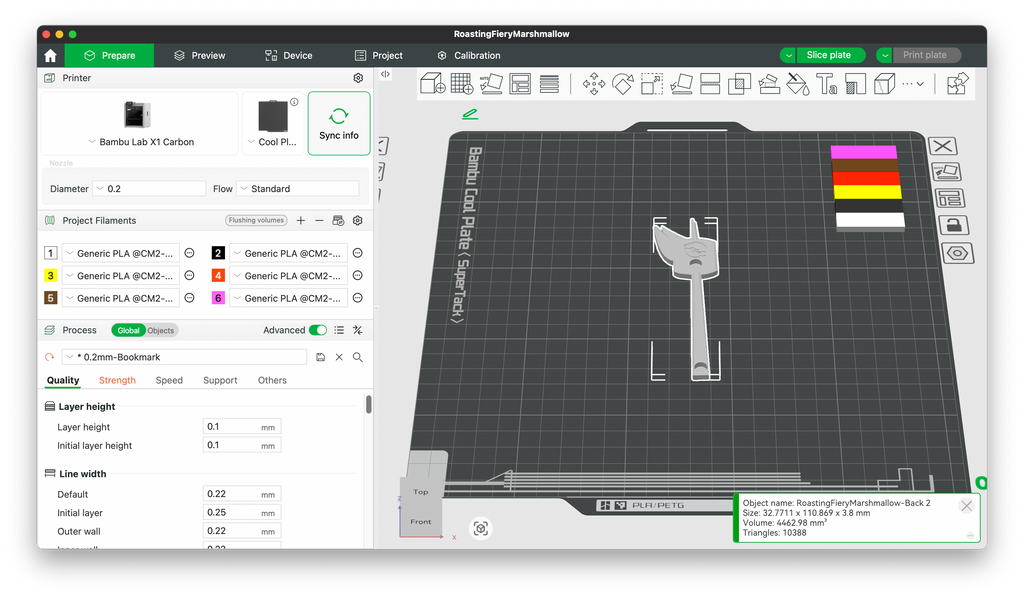Select the Cut tool
Image resolution: width=1024 pixels, height=598 pixels.
(710, 84)
